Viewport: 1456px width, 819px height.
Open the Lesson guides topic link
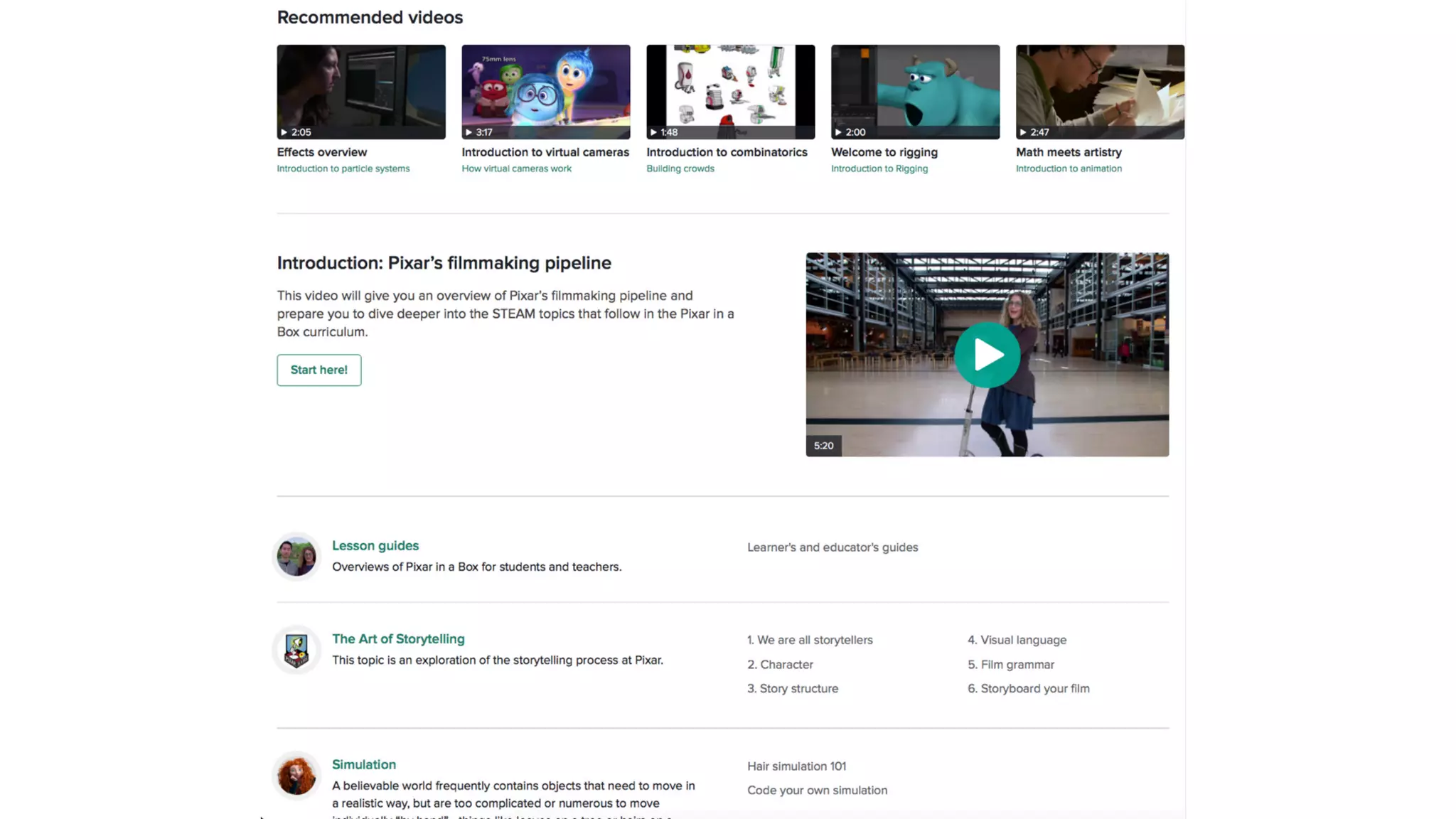[x=375, y=545]
